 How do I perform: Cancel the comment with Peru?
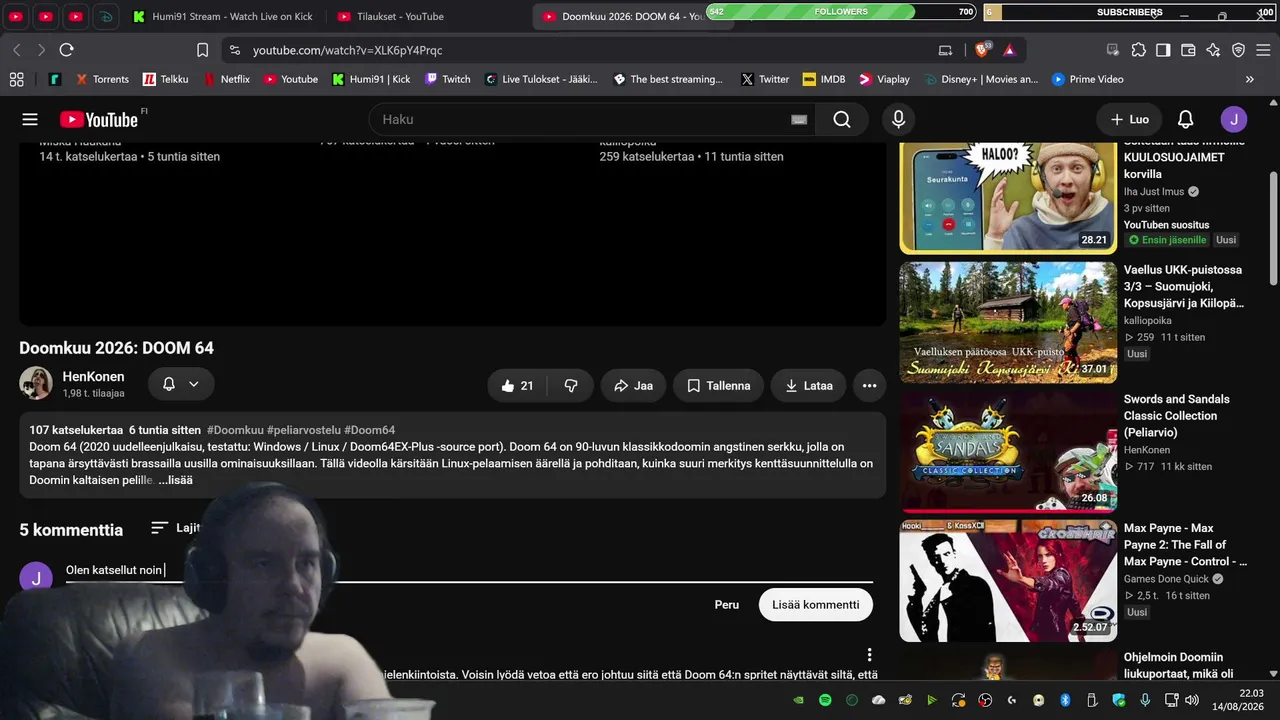[x=727, y=605]
